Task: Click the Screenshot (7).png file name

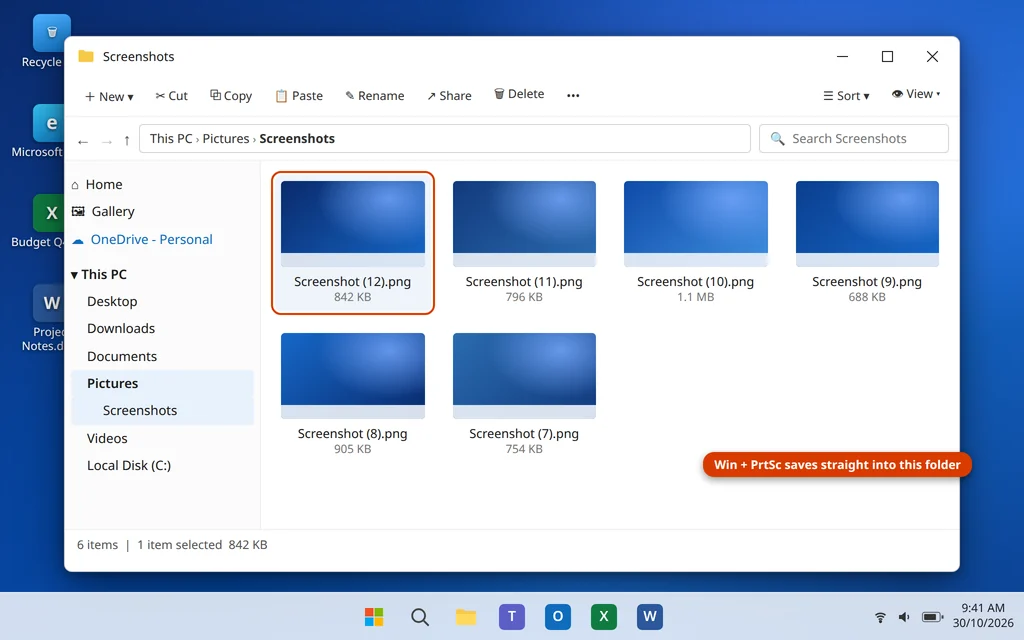Action: click(x=524, y=434)
